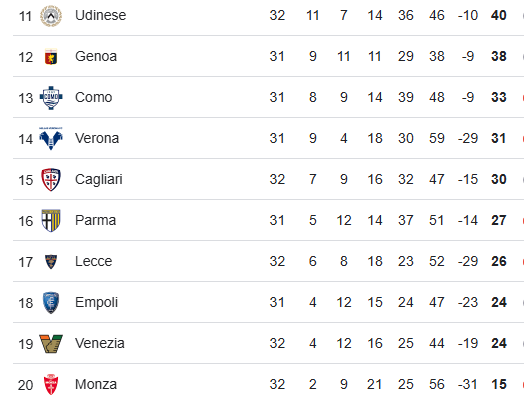Click the Verona club crest
Screen dimensions: 524x395
[x=51, y=138]
